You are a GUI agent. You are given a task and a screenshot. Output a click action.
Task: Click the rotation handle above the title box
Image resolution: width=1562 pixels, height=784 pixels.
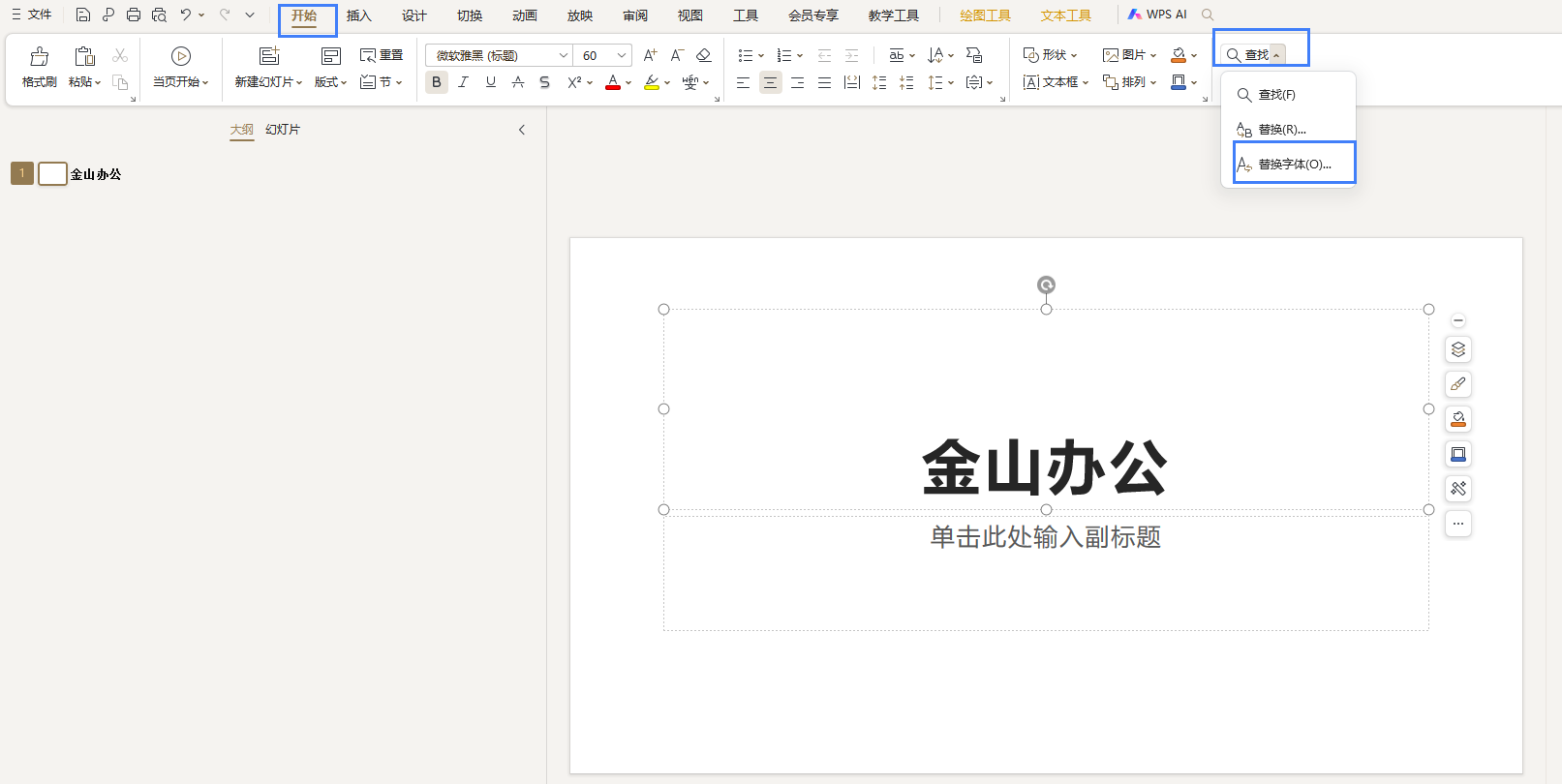pos(1046,285)
